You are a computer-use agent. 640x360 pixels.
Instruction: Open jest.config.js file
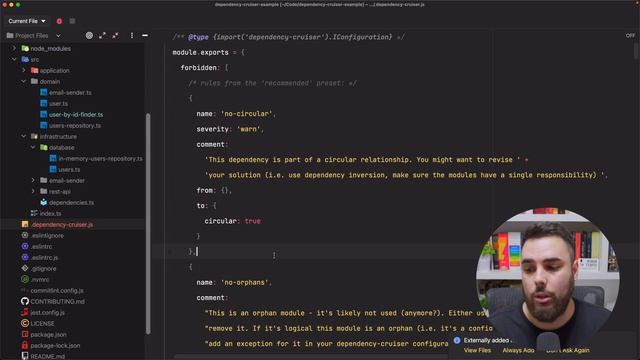(47, 313)
